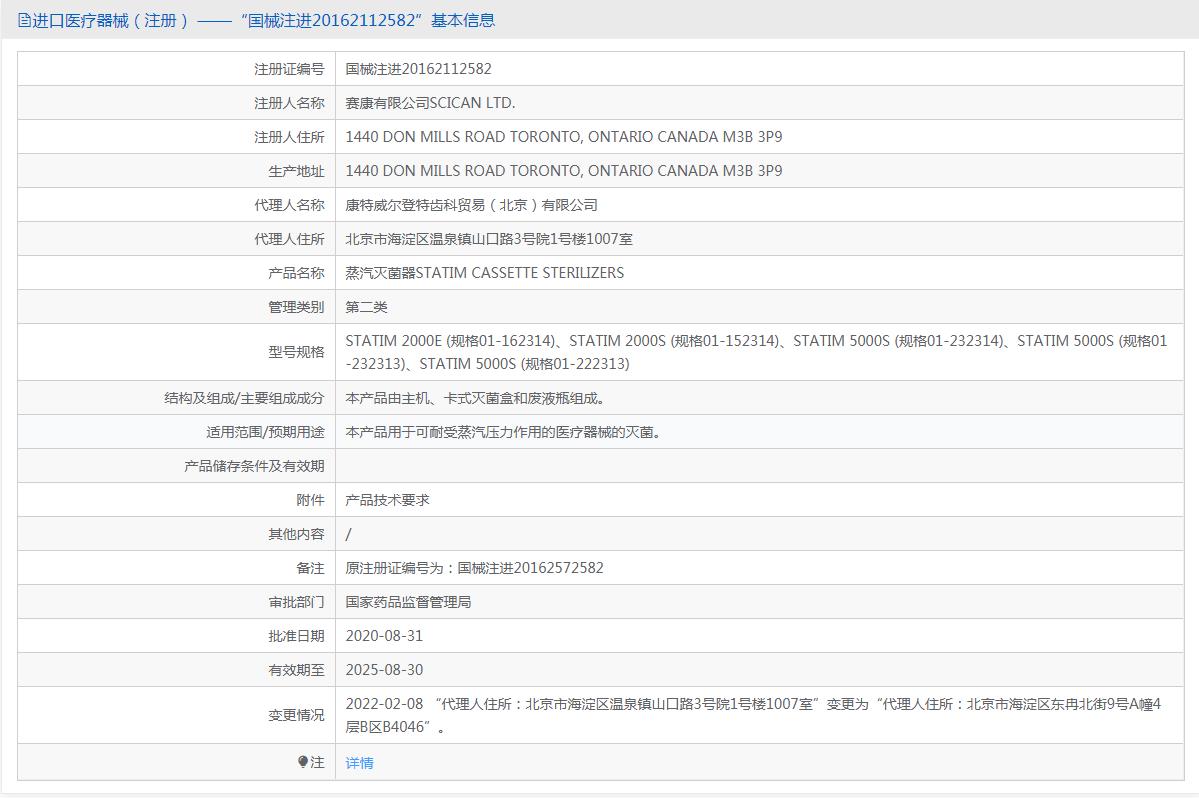Click the 变更情况 row label
The width and height of the screenshot is (1199, 798).
pos(296,715)
